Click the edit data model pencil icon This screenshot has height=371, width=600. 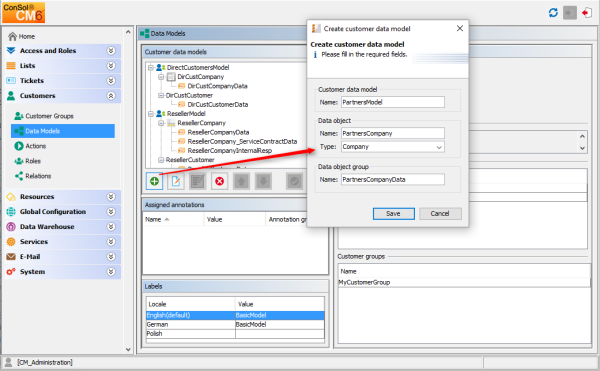(176, 181)
